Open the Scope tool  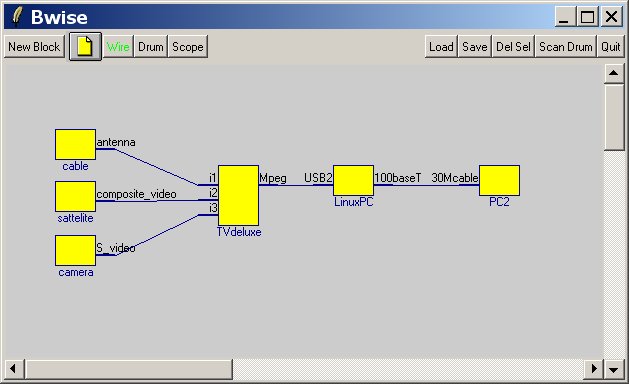(x=188, y=47)
